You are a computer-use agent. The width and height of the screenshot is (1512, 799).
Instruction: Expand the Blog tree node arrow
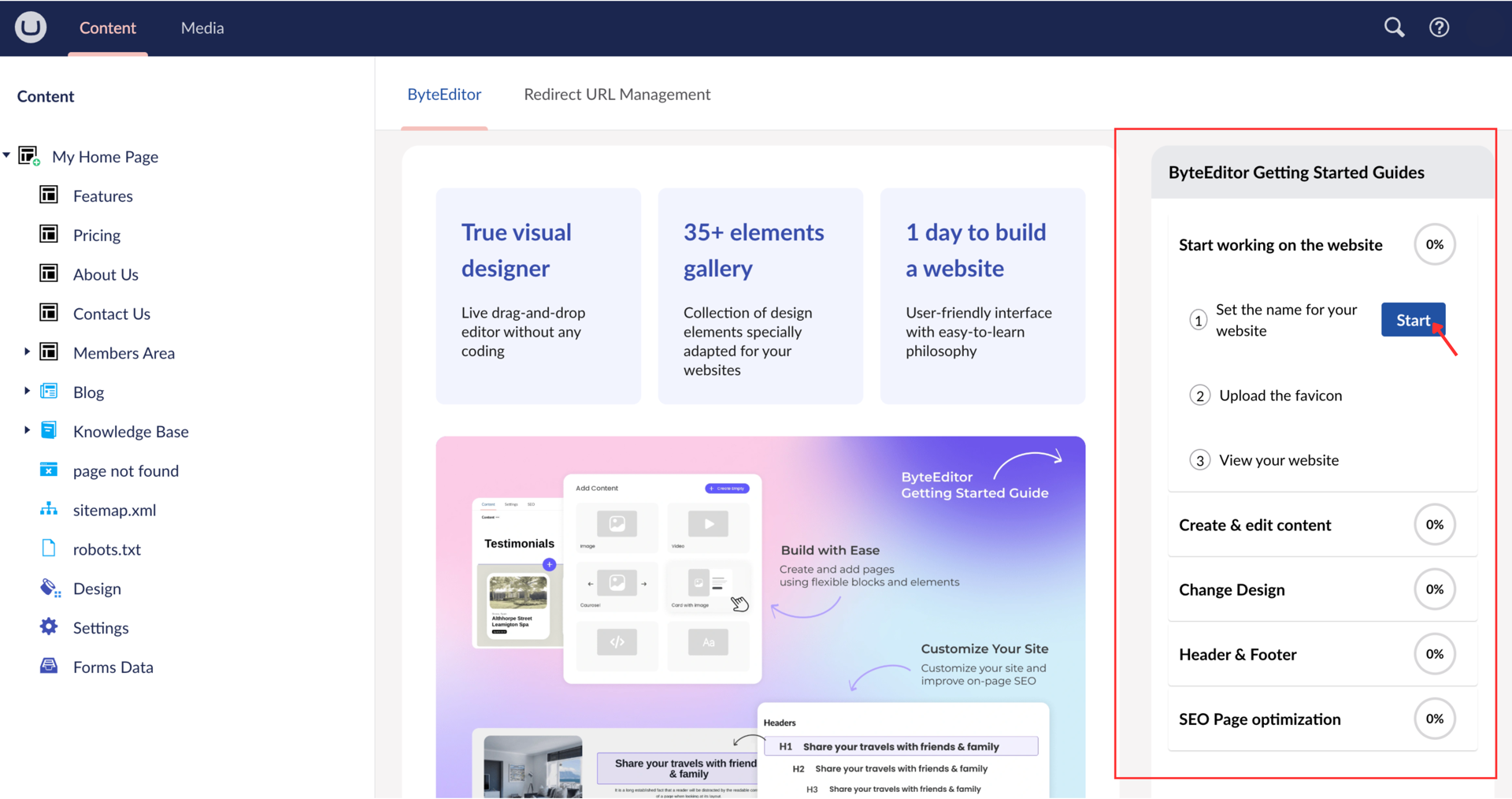[27, 392]
